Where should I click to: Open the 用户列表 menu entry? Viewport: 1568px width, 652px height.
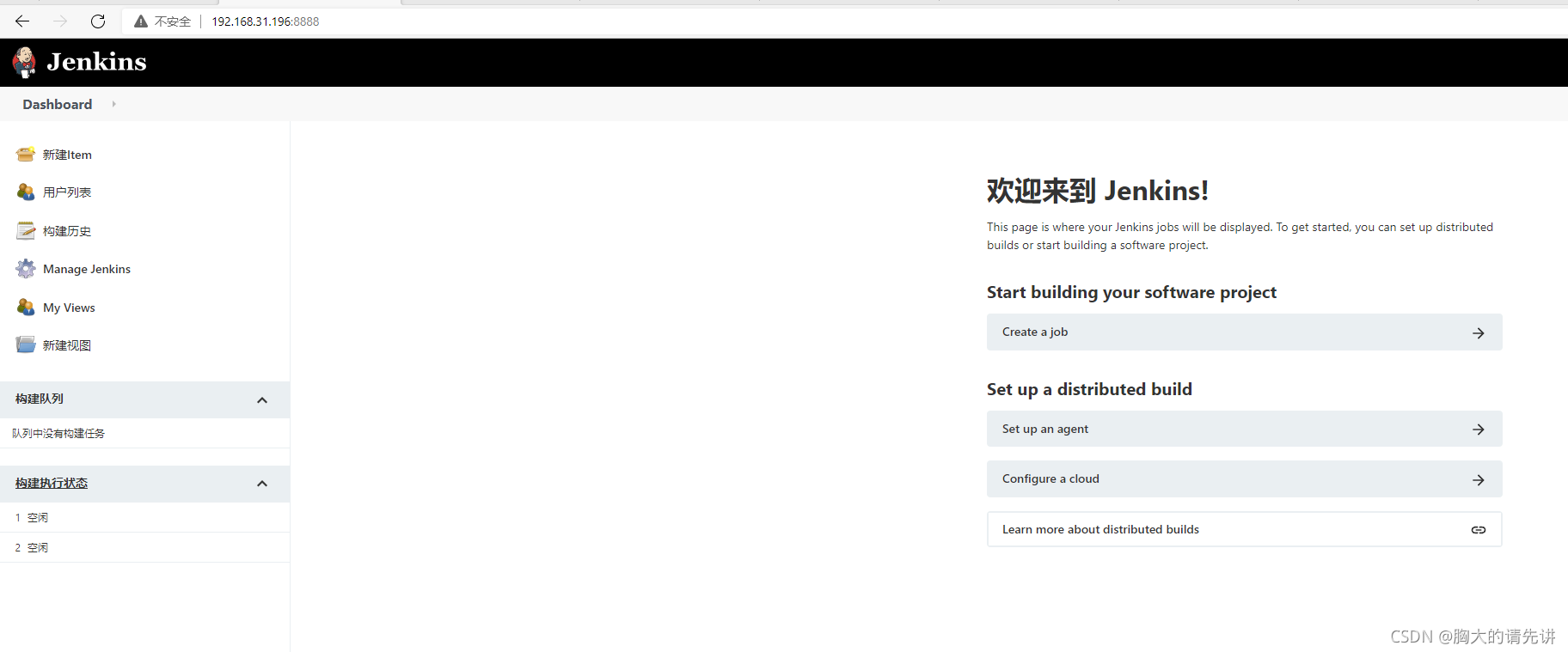coord(67,192)
